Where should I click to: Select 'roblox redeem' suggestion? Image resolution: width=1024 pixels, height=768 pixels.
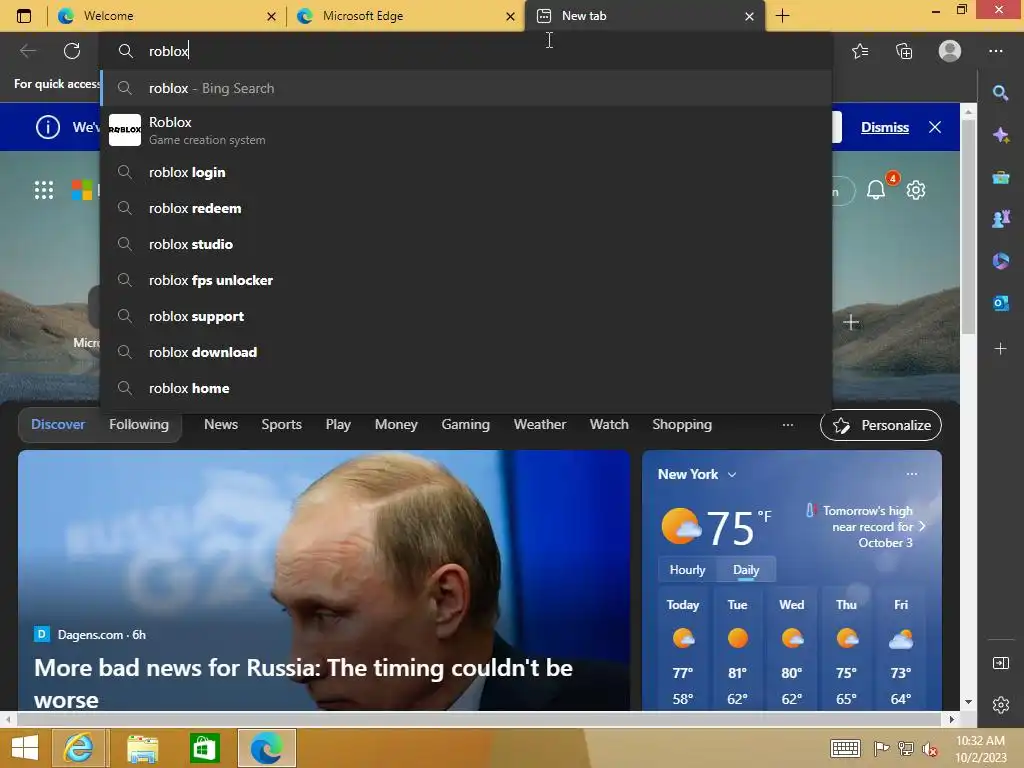pos(466,208)
